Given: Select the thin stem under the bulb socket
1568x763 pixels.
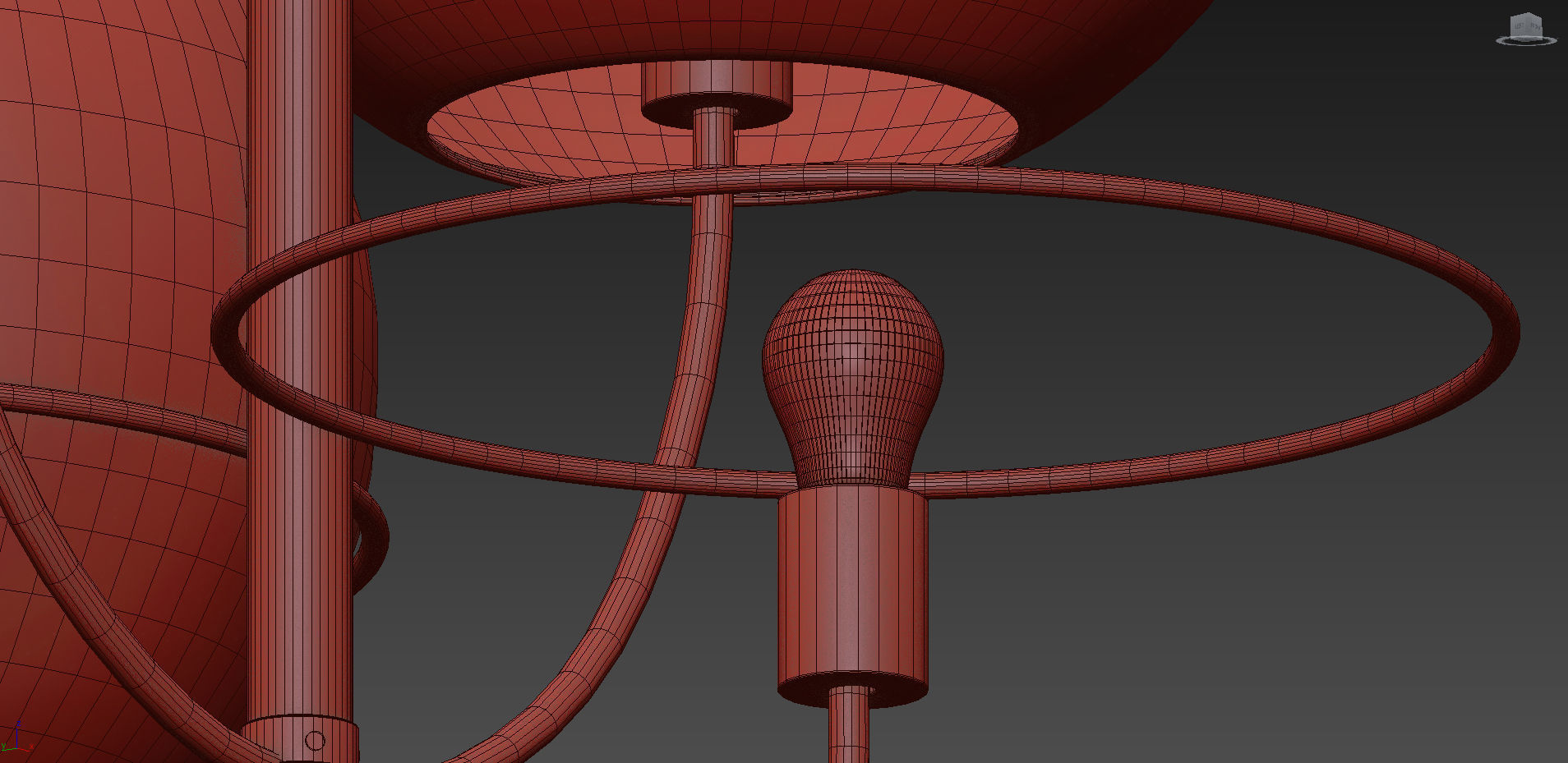Looking at the screenshot, I should pyautogui.click(x=849, y=724).
